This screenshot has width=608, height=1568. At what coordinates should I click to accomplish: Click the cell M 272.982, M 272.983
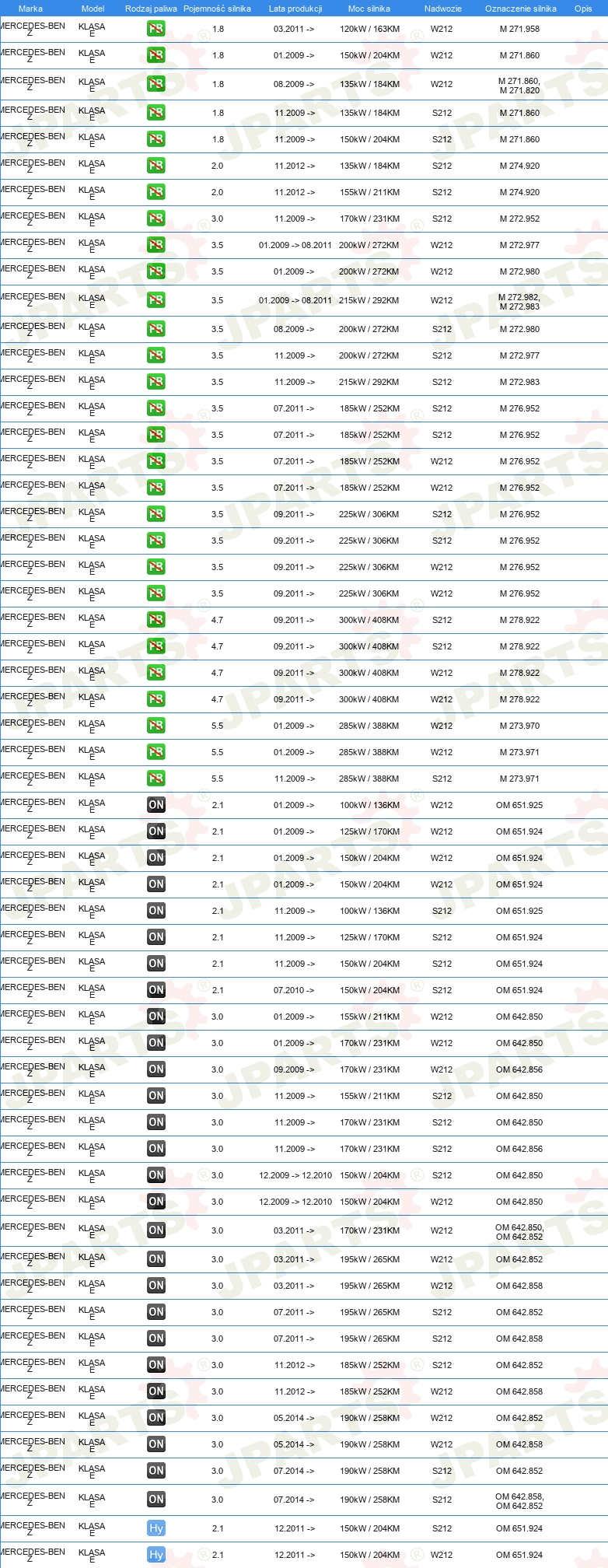(519, 302)
